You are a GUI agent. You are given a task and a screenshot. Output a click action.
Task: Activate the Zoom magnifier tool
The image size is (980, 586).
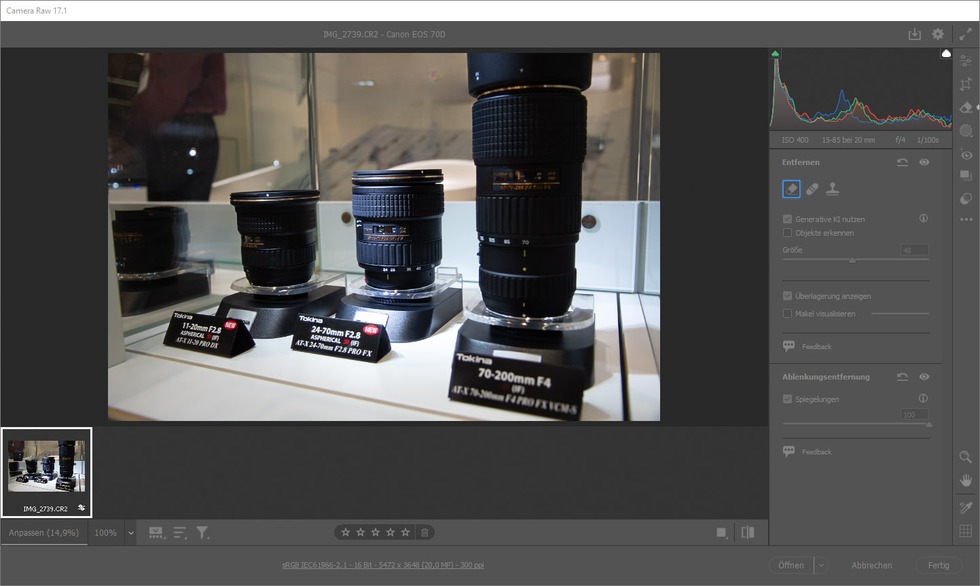[966, 457]
